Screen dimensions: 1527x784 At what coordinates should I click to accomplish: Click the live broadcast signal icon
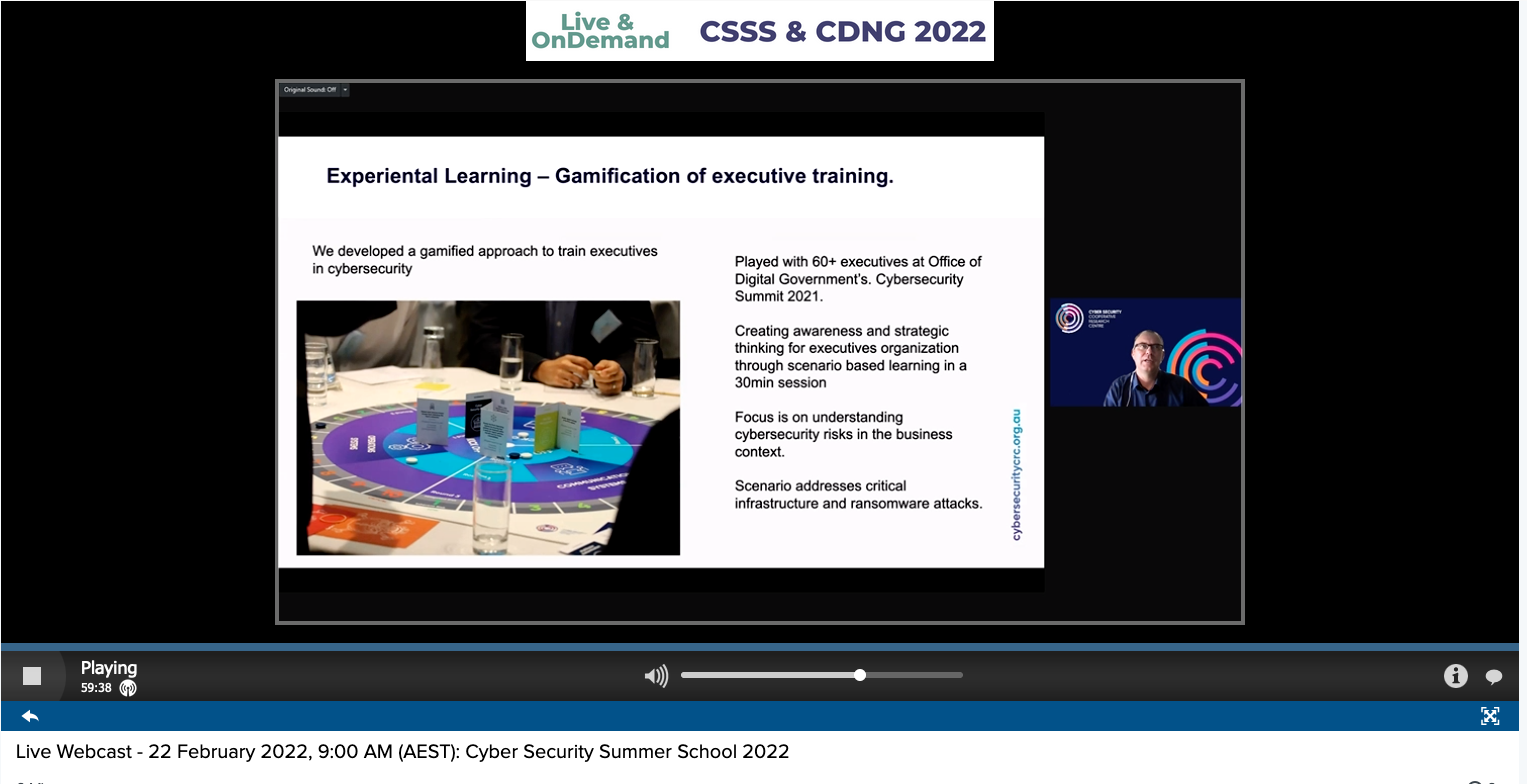(128, 688)
